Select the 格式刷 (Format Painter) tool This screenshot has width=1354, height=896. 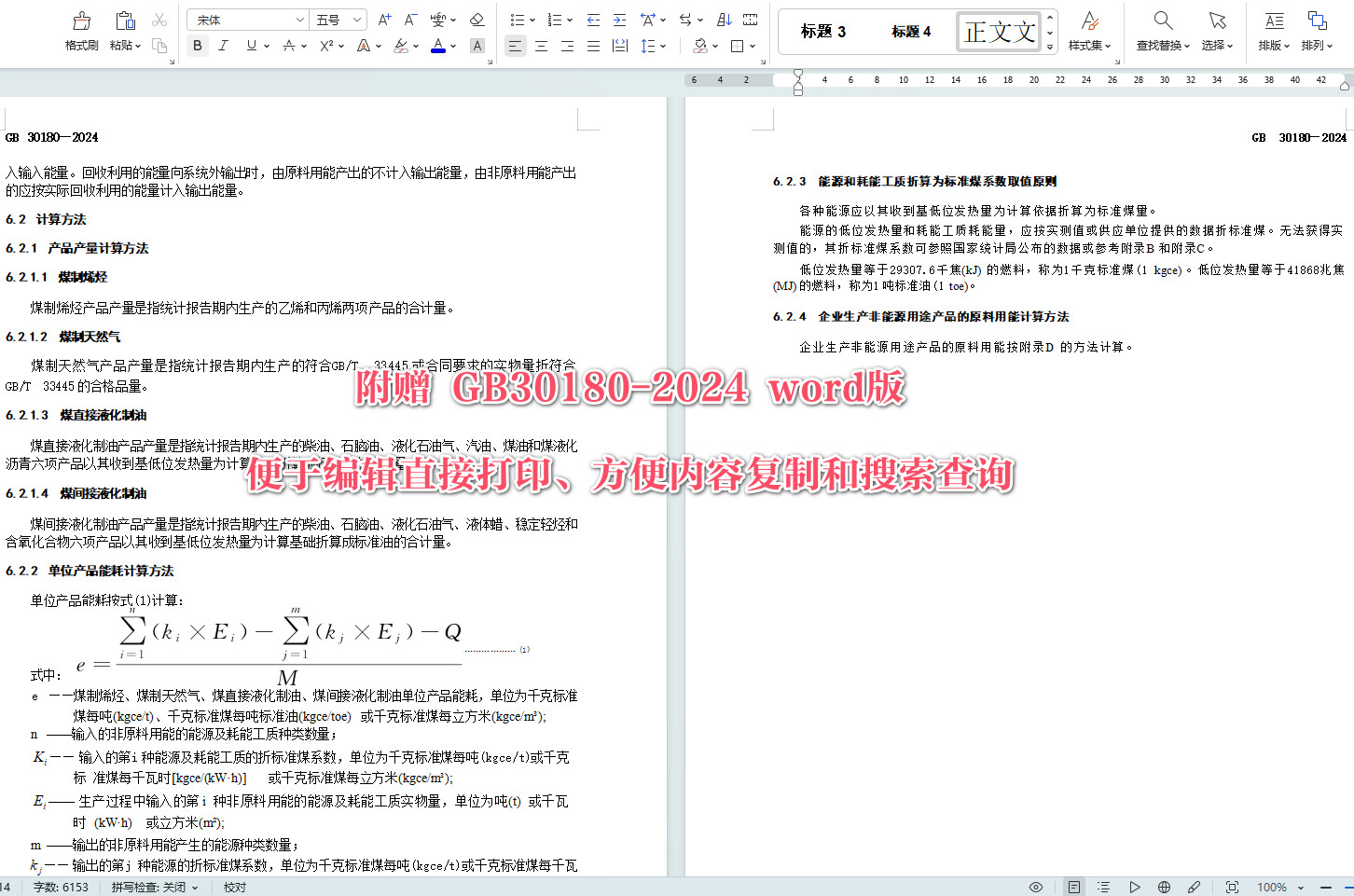[80, 28]
